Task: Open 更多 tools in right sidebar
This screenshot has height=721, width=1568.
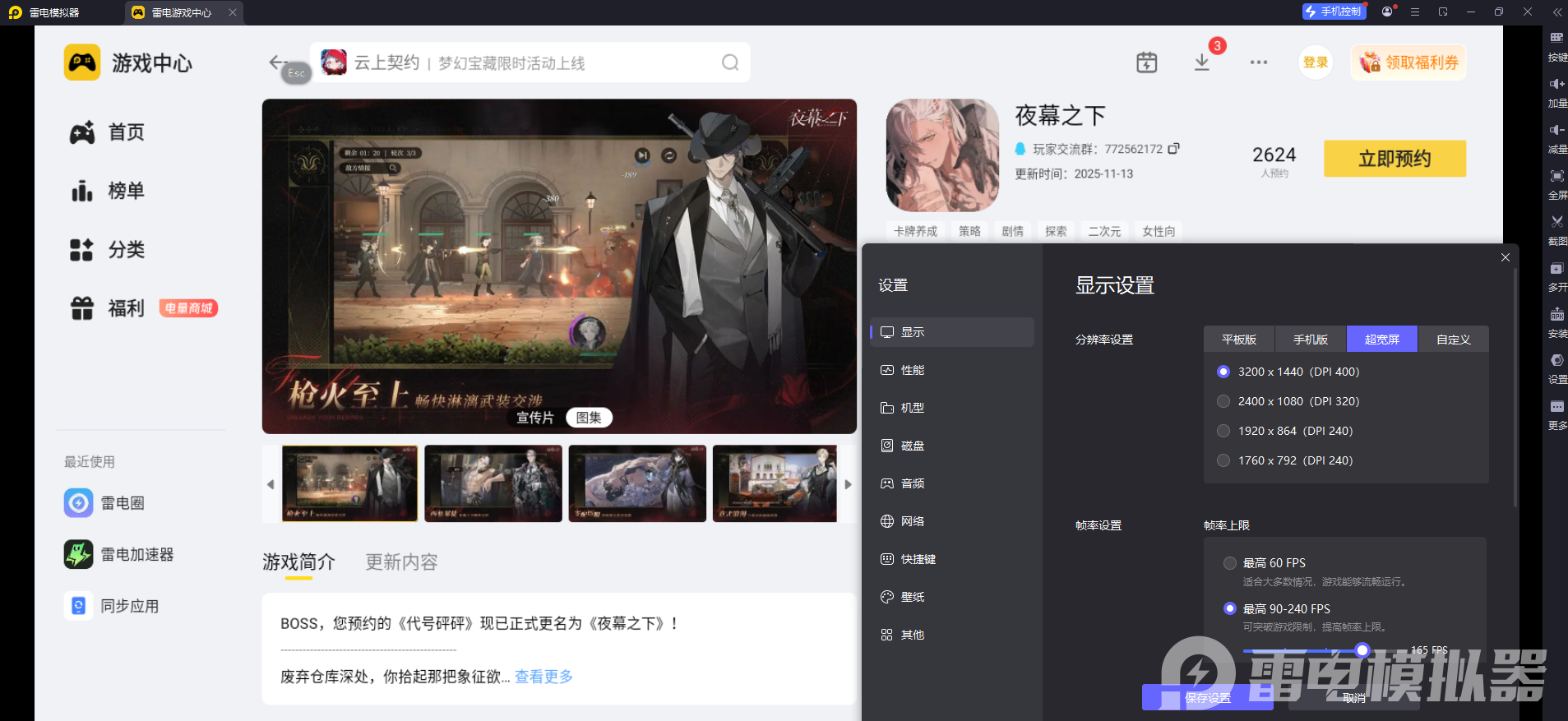Action: [1557, 415]
